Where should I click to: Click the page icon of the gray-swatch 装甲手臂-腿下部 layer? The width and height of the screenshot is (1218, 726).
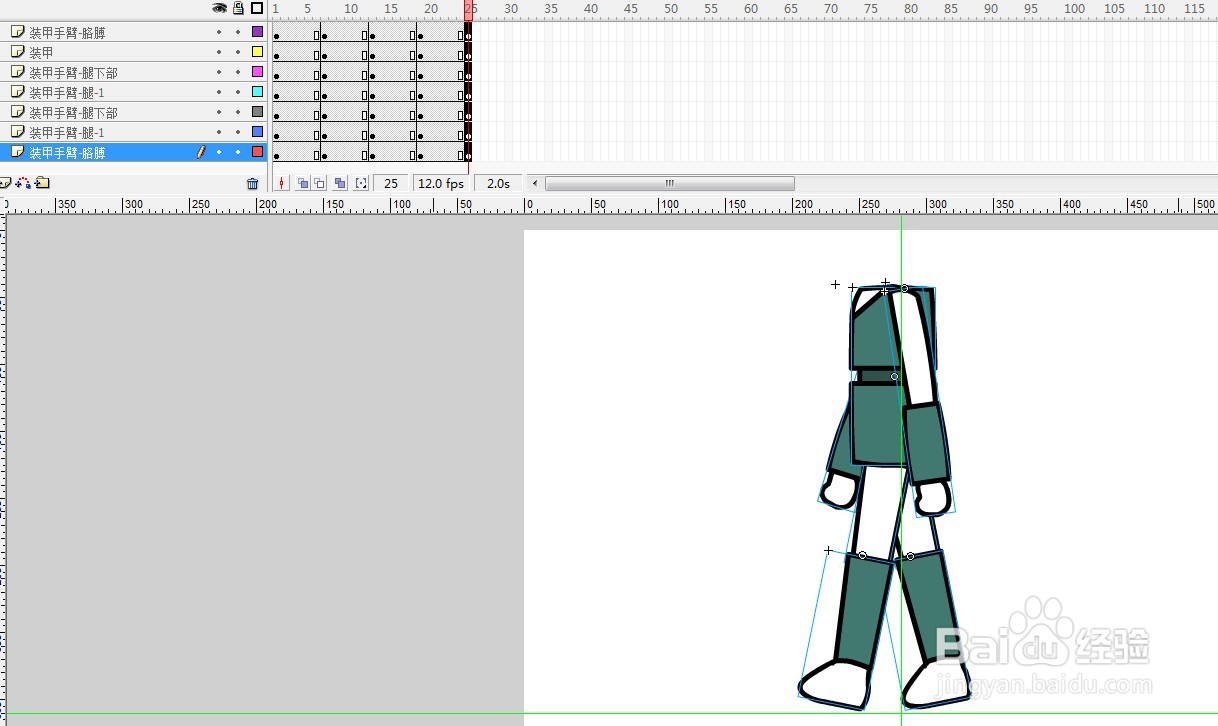(x=17, y=112)
